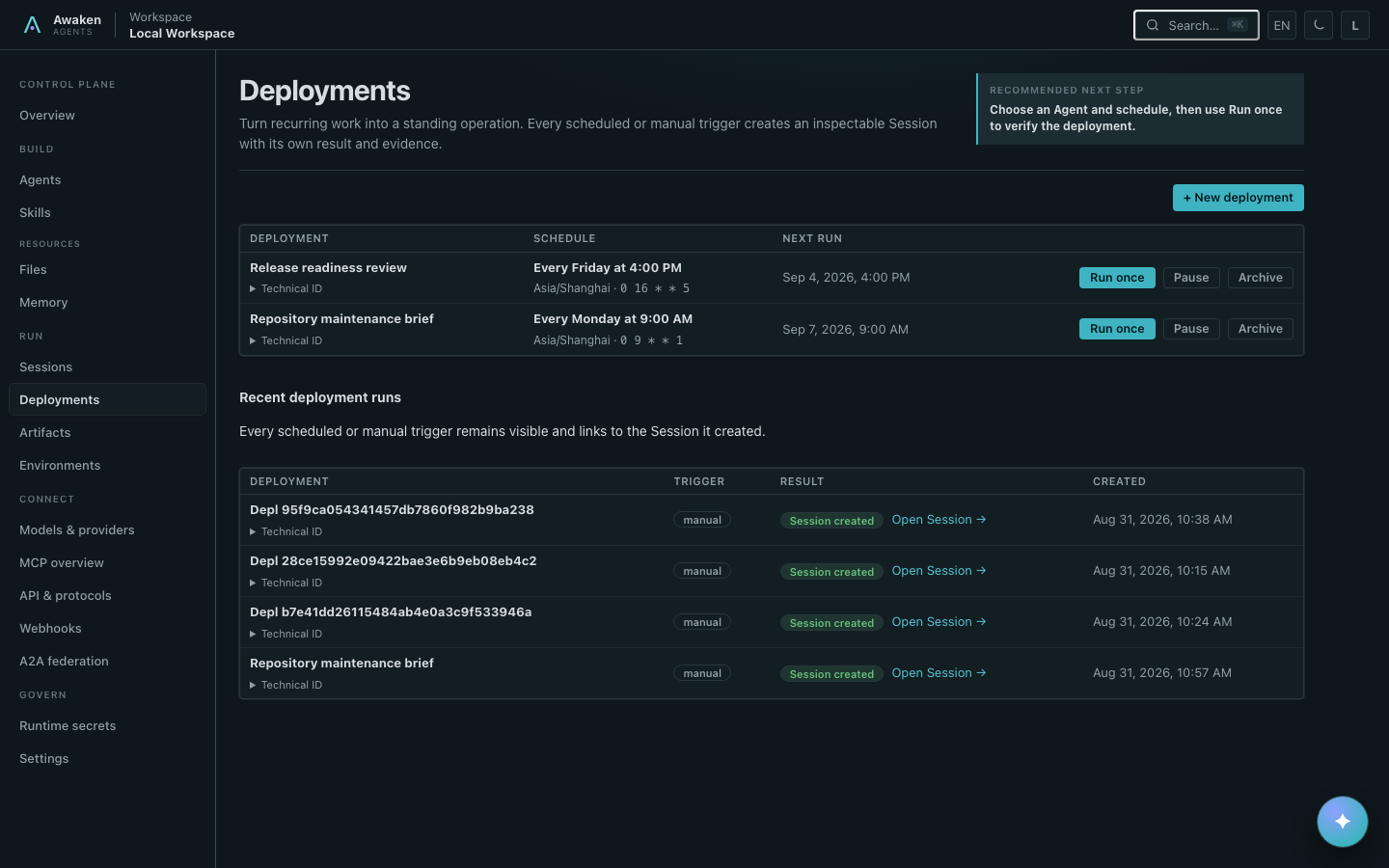Screen dimensions: 1389x868
Task: Click Depl 28ce15992e09422bae3e6b9eb08eb4c2 name
Action: (x=393, y=561)
